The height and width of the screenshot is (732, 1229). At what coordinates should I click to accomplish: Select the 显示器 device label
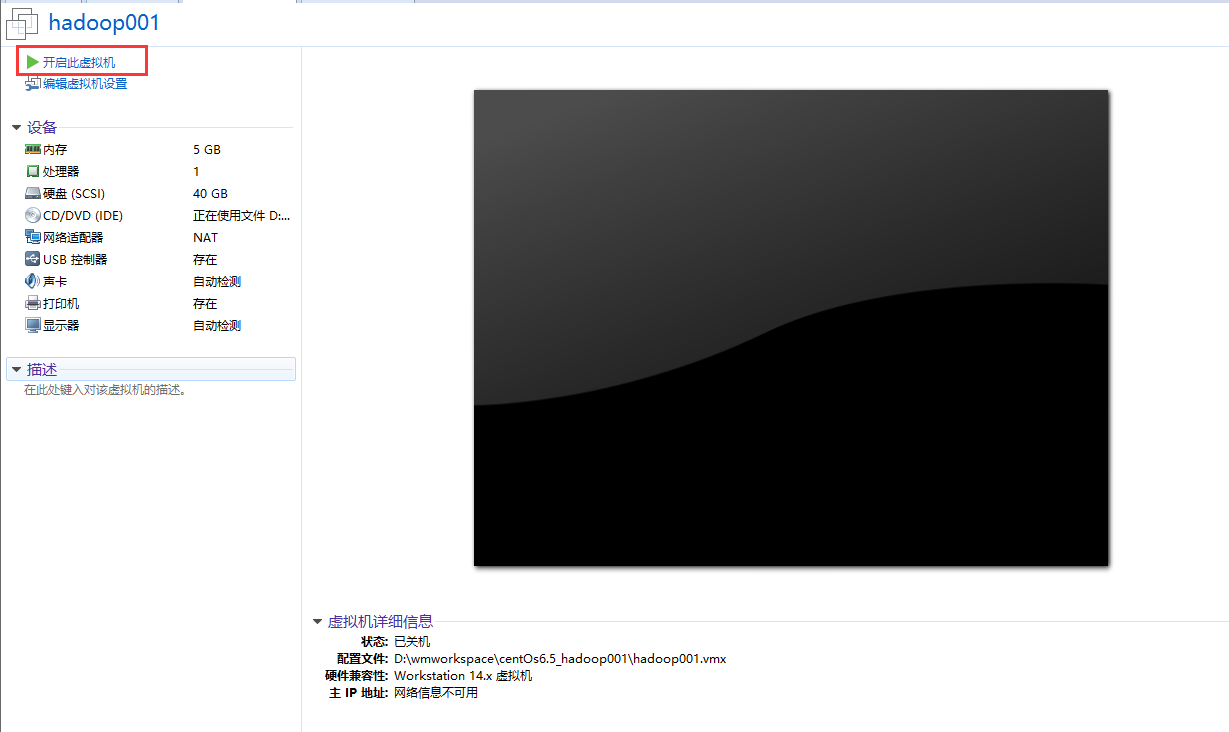pos(61,325)
